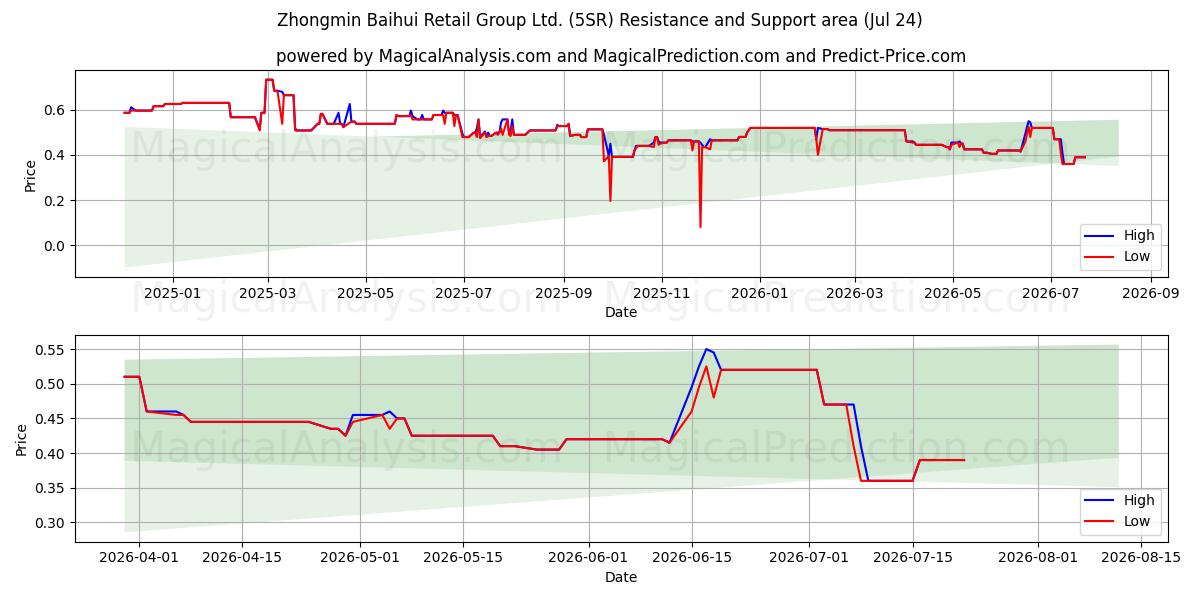Click the 'Date' axis label under the bottom chart
This screenshot has width=1200, height=600.
click(621, 577)
